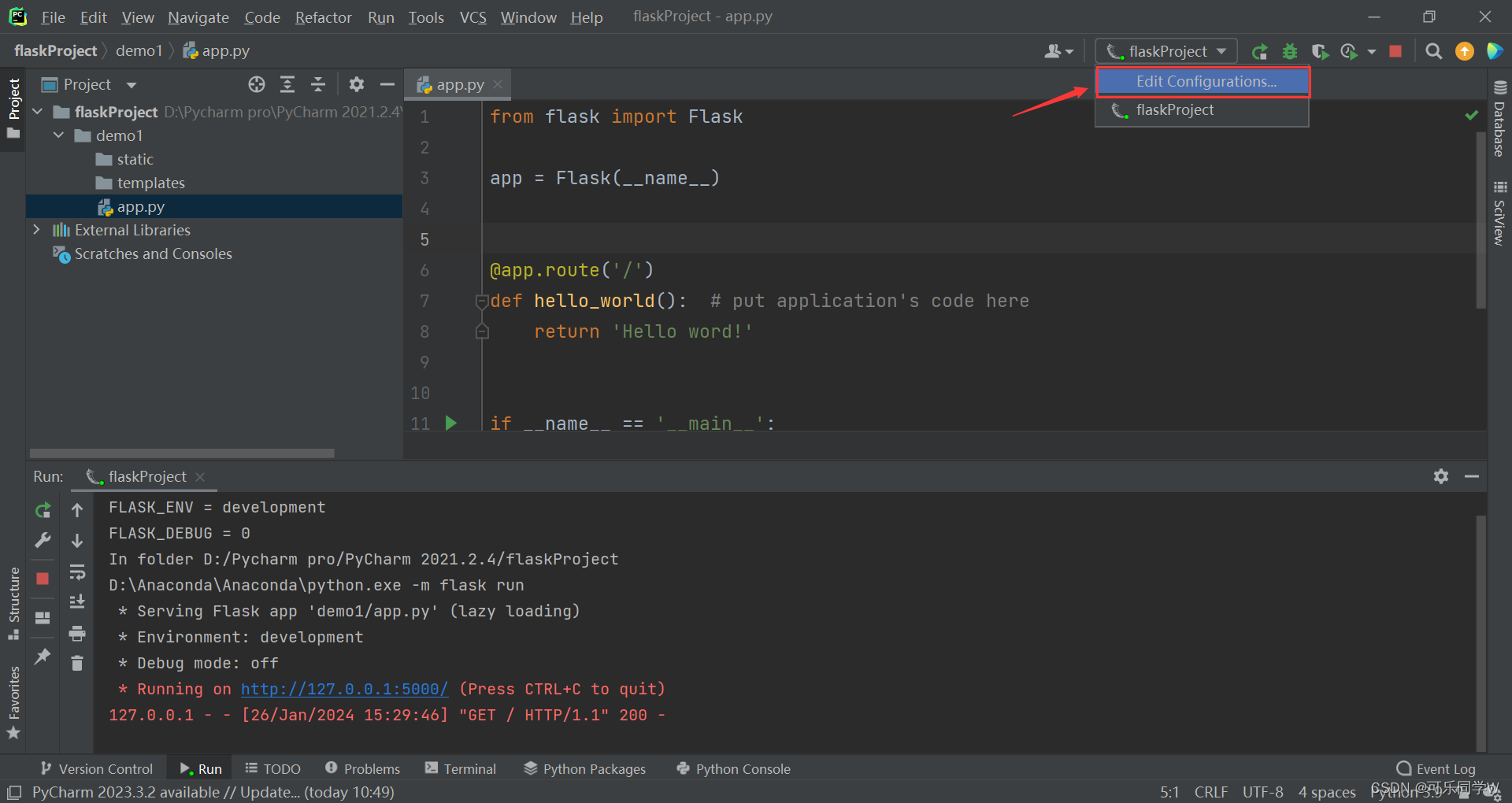The height and width of the screenshot is (803, 1512).
Task: Click the Project panel horizontal scrollbar
Action: coord(182,453)
